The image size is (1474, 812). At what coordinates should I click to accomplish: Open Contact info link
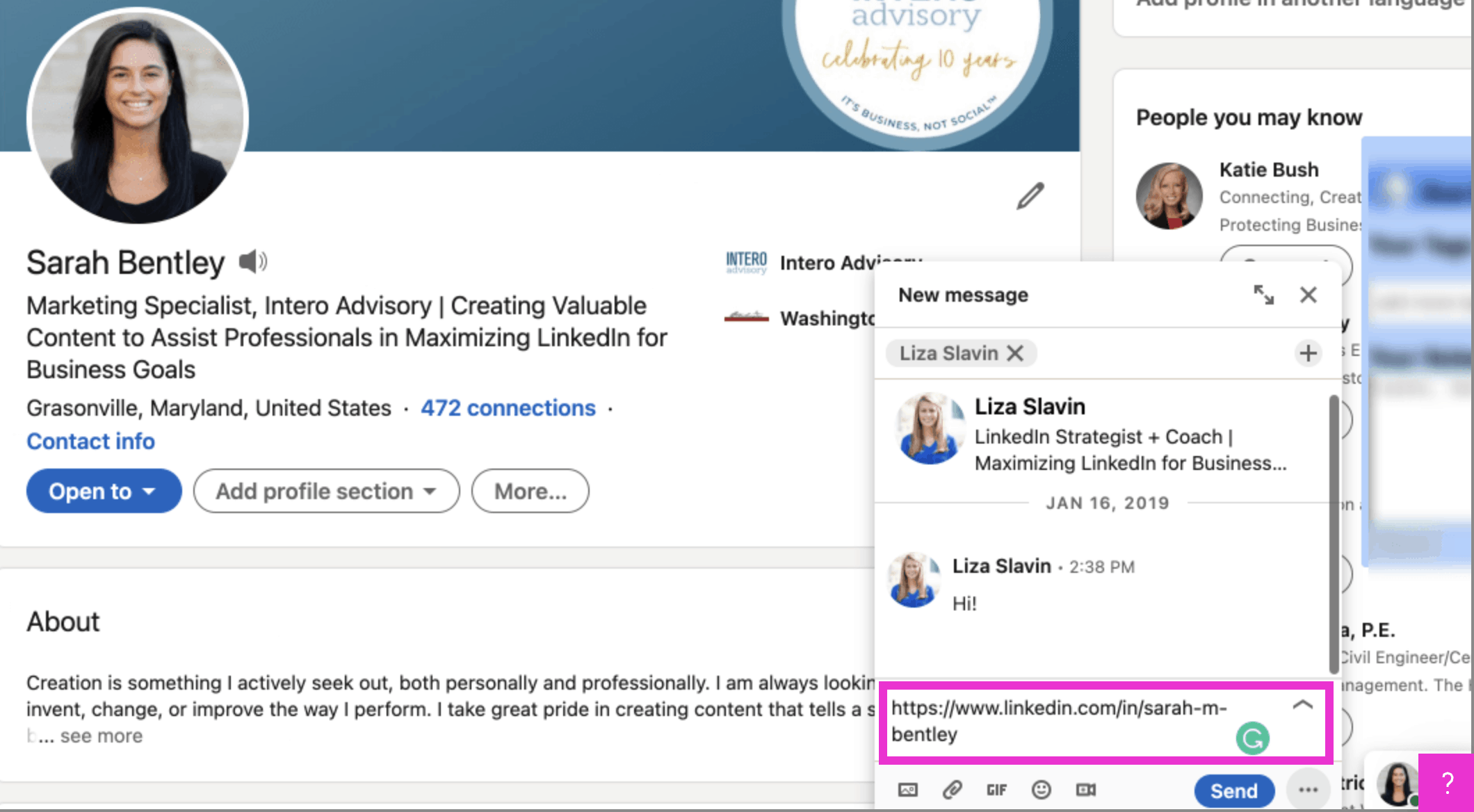(90, 441)
